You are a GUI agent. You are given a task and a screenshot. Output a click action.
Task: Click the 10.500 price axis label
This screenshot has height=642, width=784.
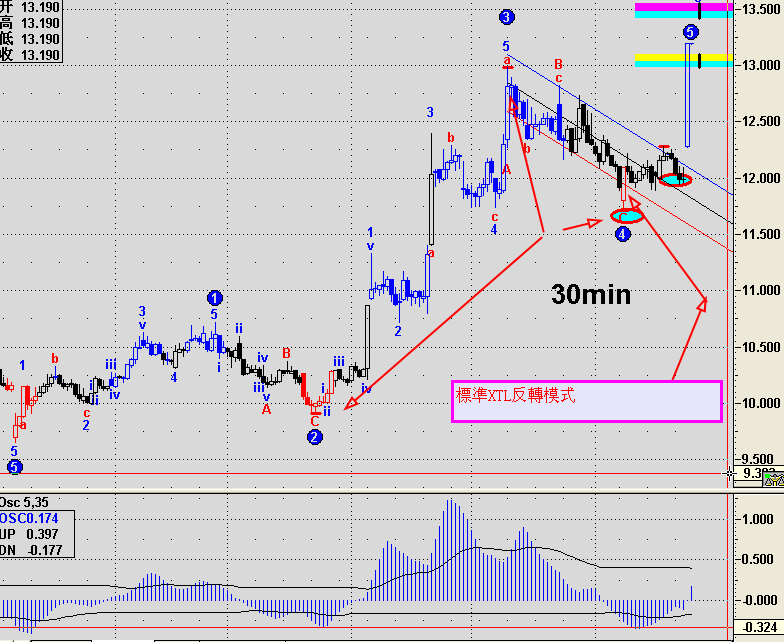(x=760, y=346)
